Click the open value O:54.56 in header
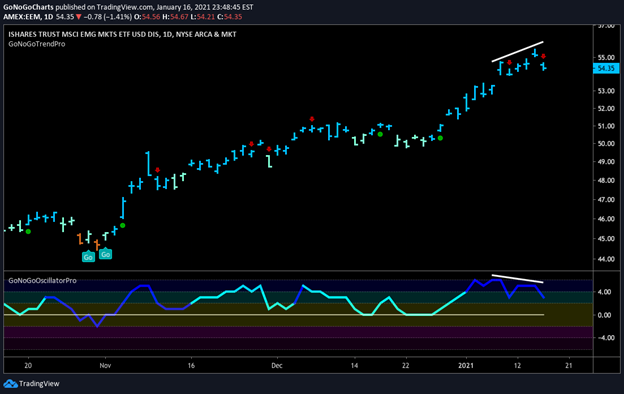624x394 pixels. click(148, 17)
